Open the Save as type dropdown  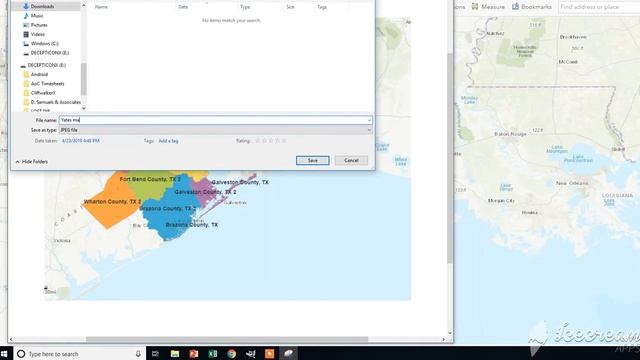coord(216,130)
